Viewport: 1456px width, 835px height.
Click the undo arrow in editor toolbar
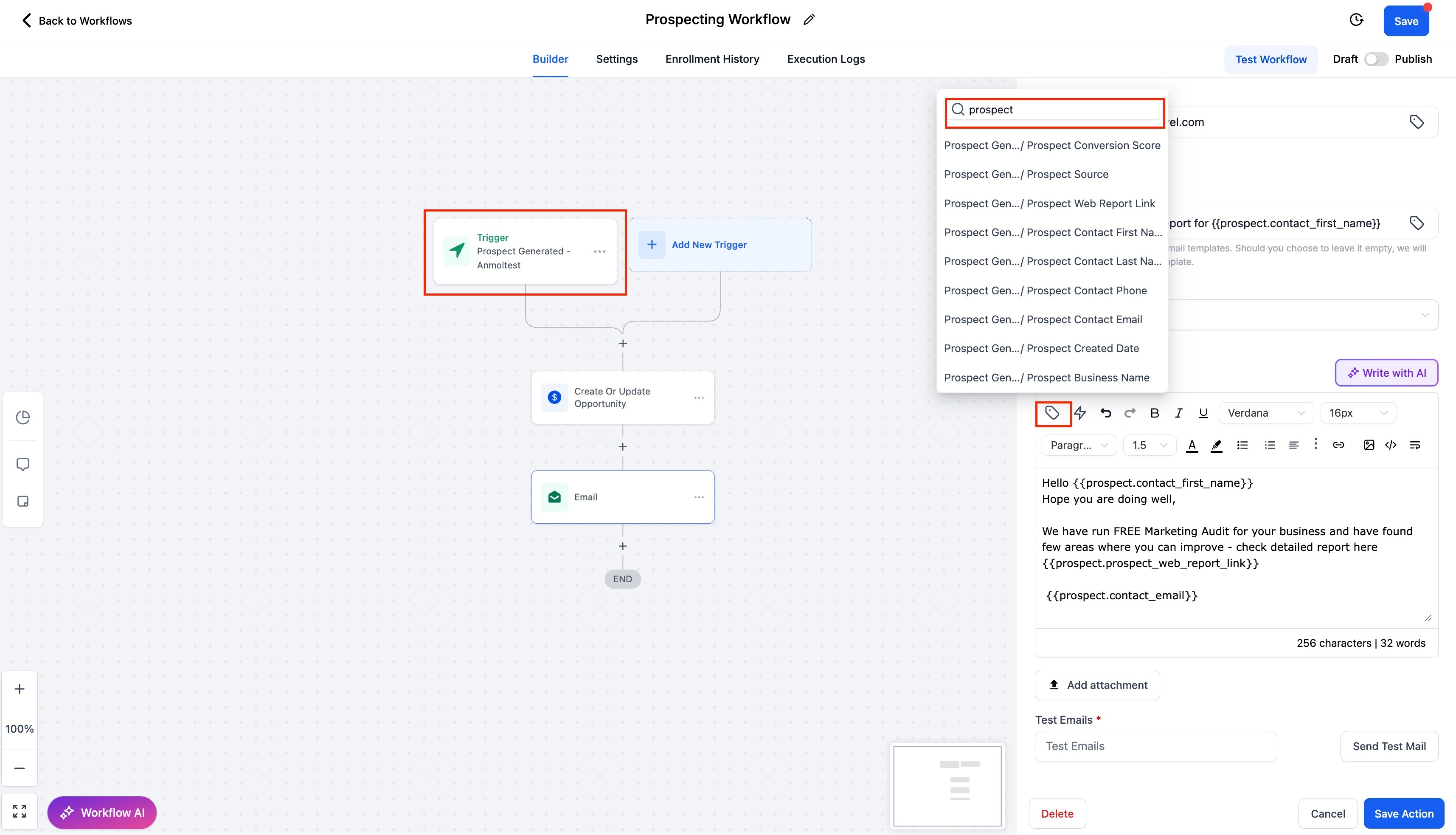(1105, 413)
